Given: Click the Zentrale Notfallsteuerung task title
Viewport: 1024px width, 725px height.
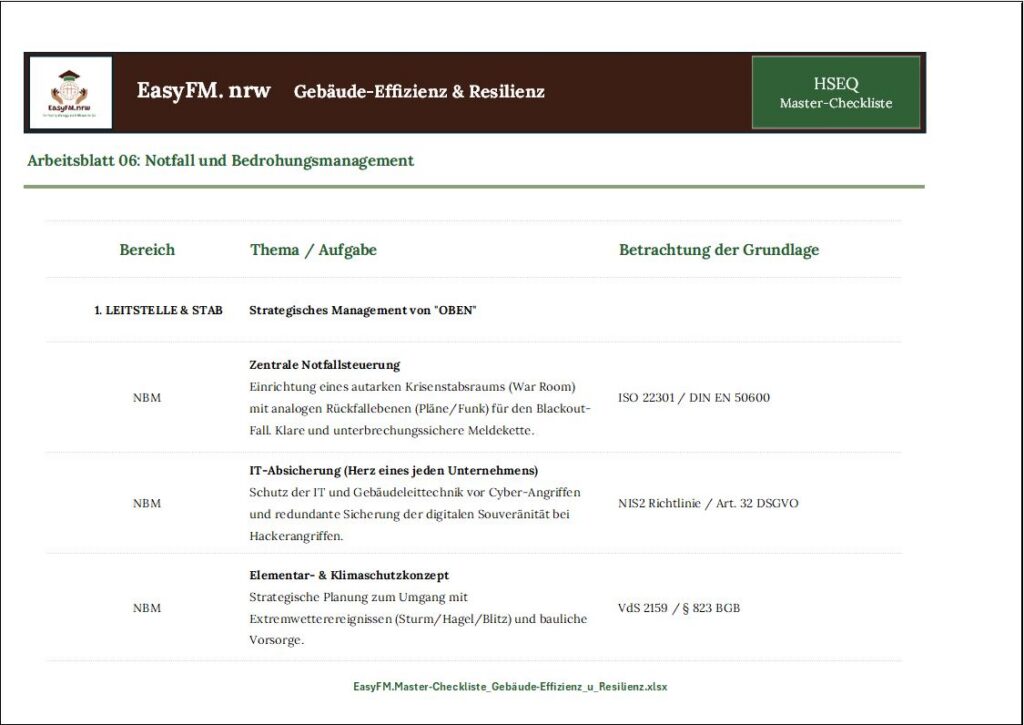Looking at the screenshot, I should 324,365.
